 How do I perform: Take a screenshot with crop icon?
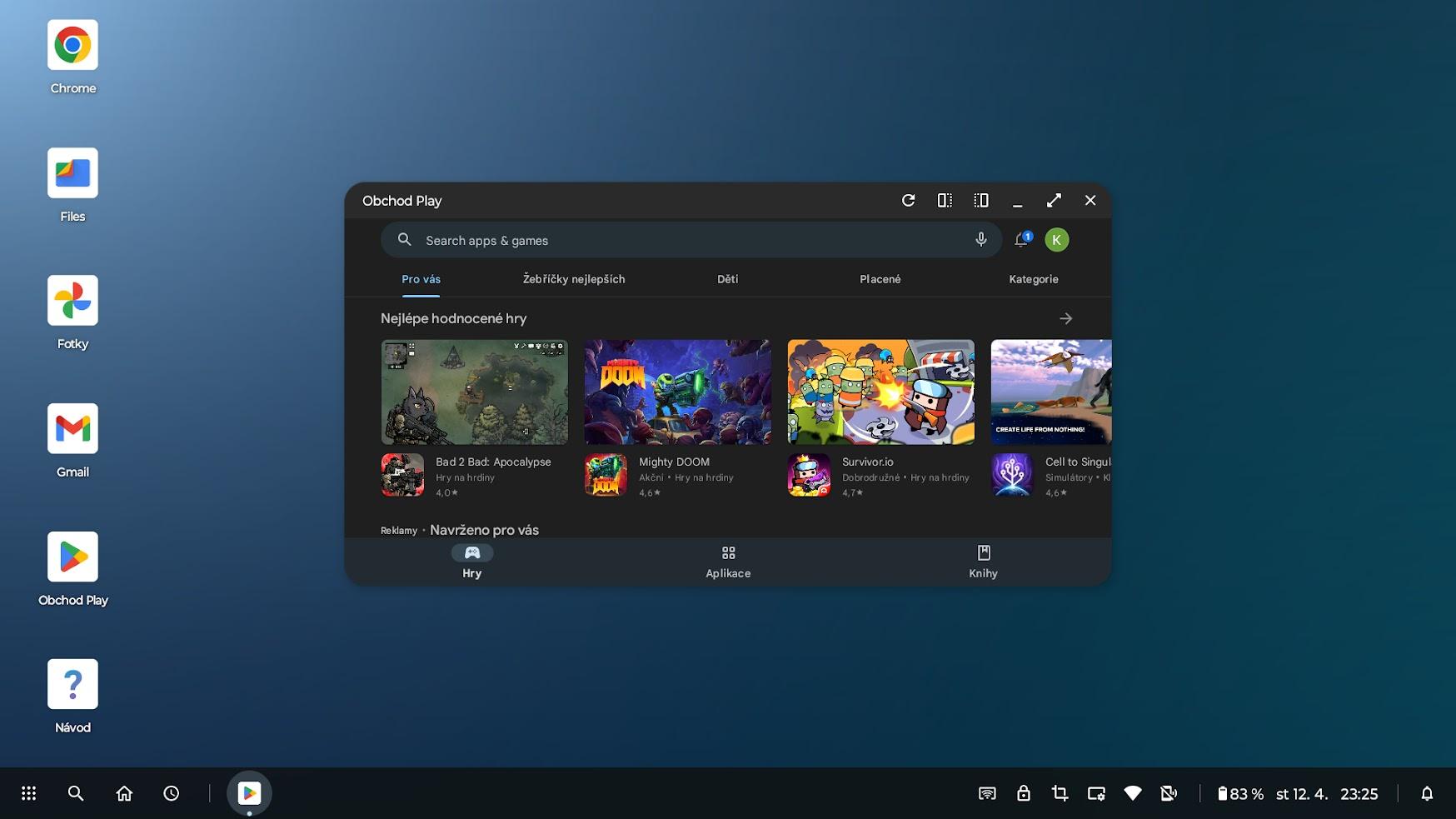click(1060, 793)
